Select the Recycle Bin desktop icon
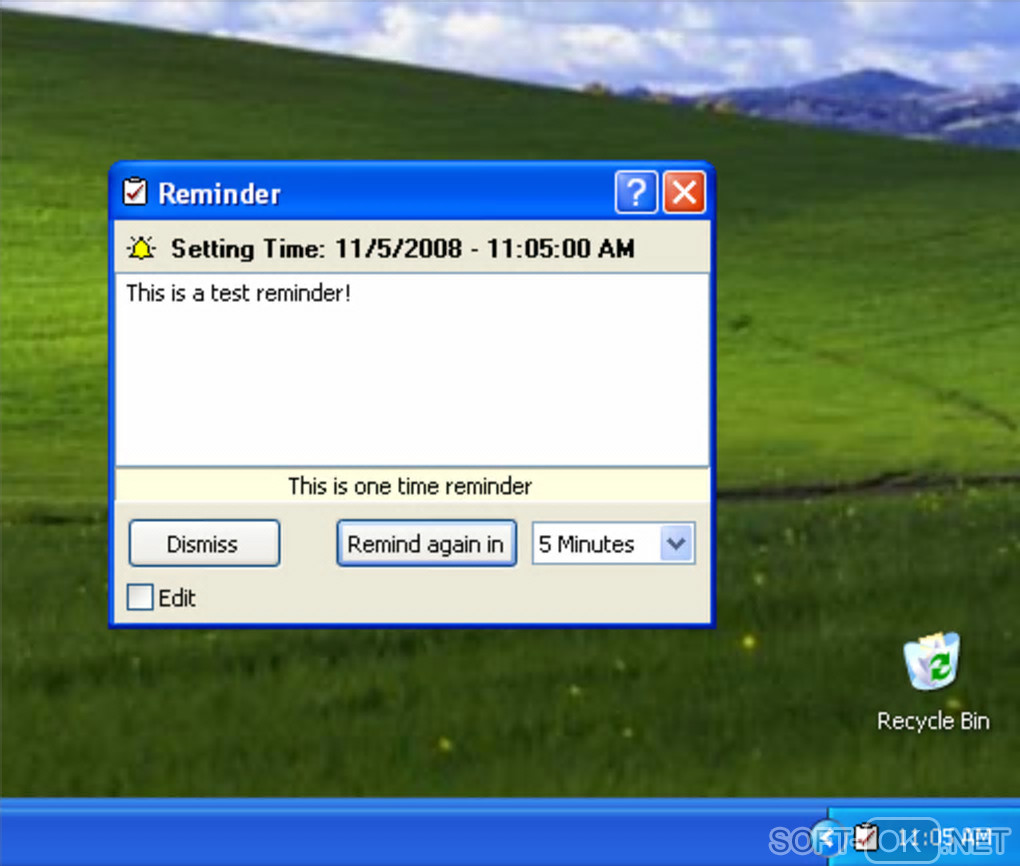This screenshot has height=866, width=1020. click(x=933, y=661)
